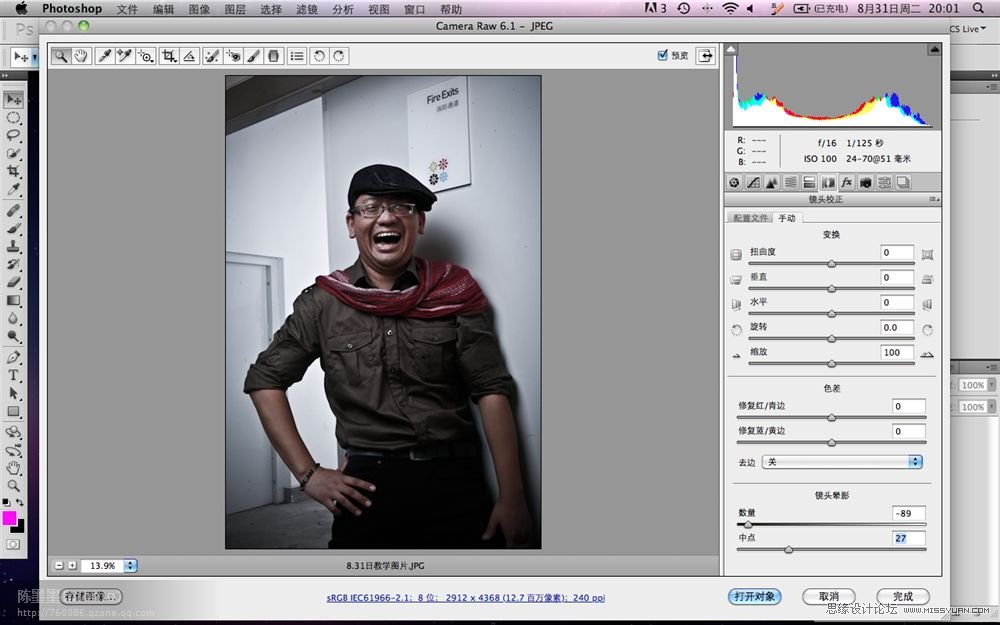Click the Wi-Fi status icon
The image size is (1000, 625).
coord(730,8)
